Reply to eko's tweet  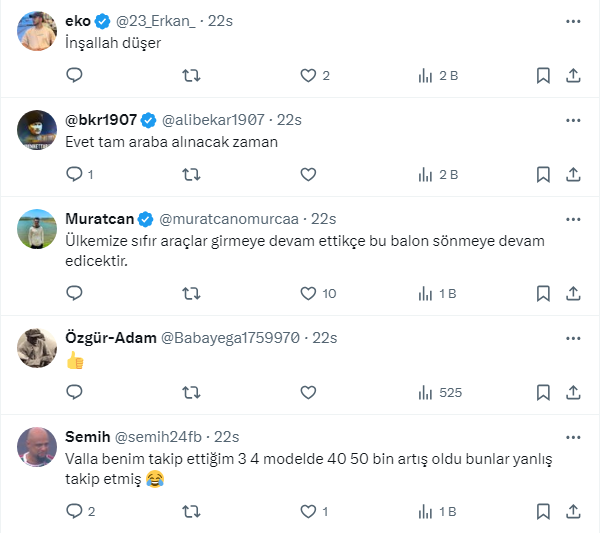pos(74,75)
